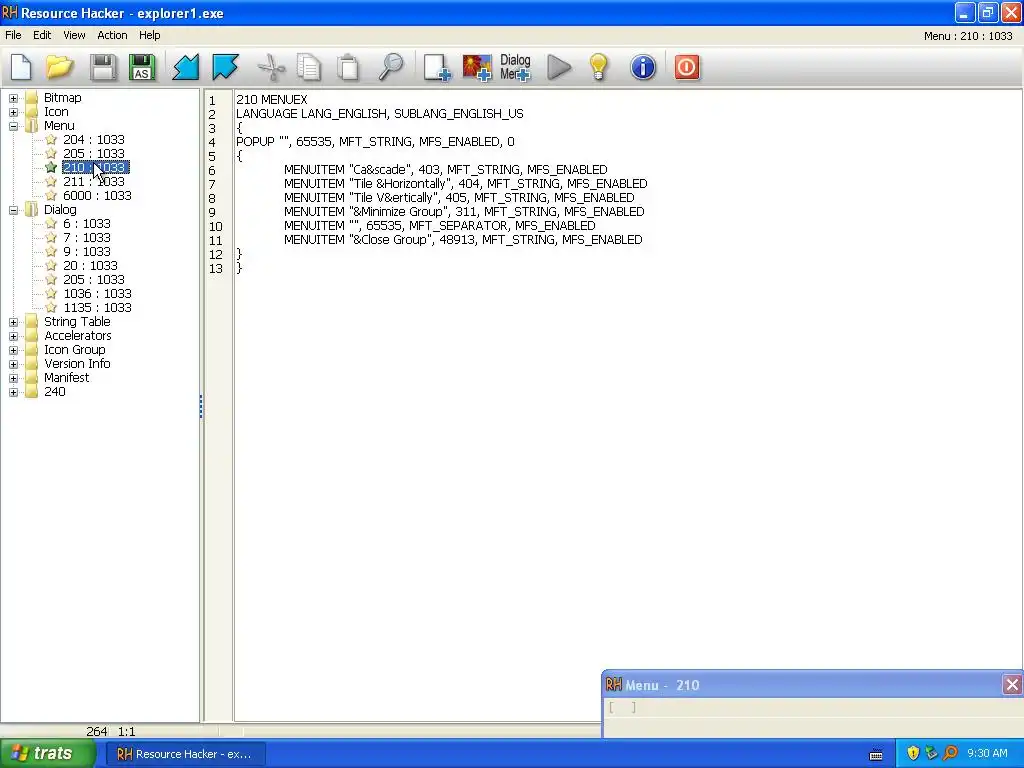1024x768 pixels.
Task: Click the red power exit icon
Action: point(686,67)
